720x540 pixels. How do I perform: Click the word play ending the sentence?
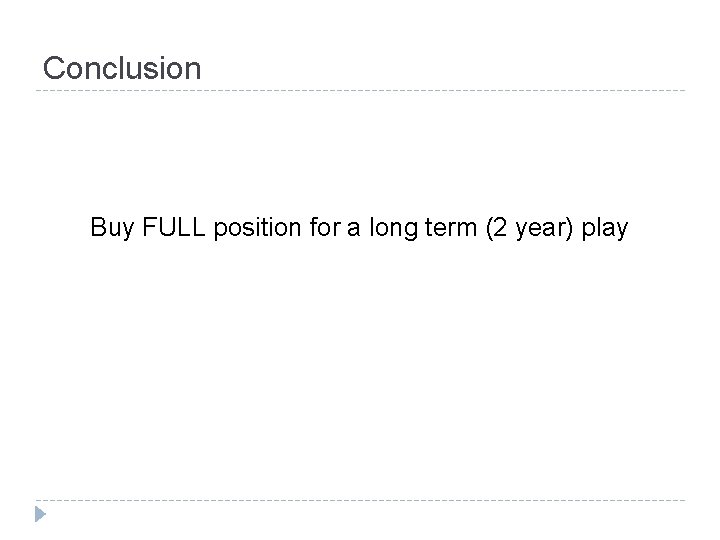coord(604,228)
